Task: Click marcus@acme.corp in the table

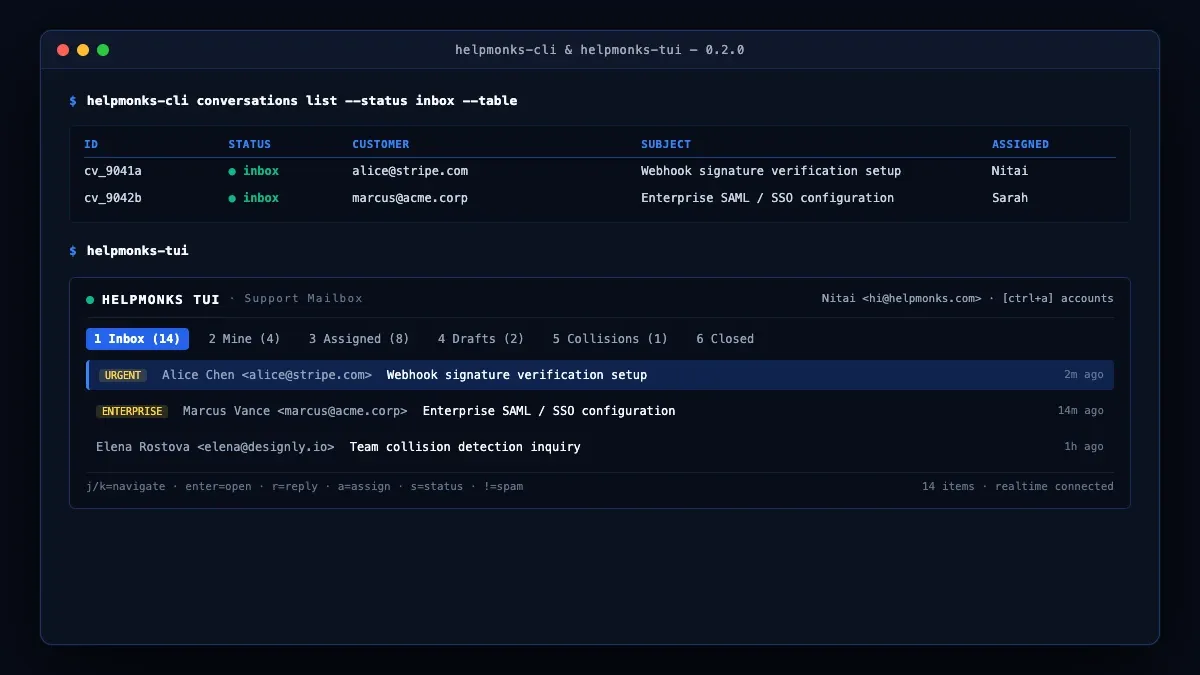Action: 410,198
